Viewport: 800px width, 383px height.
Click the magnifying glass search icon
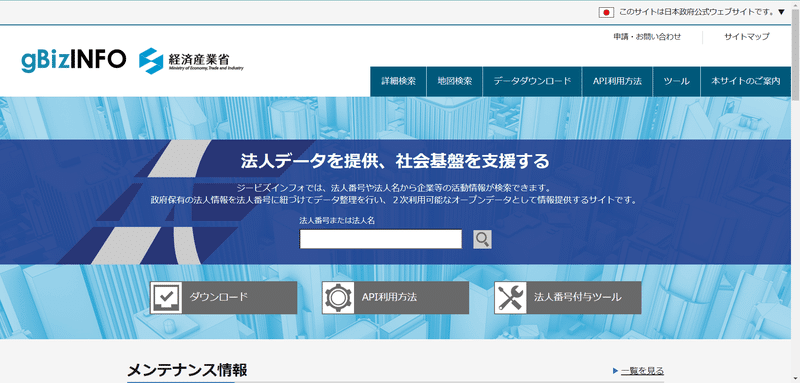(482, 239)
